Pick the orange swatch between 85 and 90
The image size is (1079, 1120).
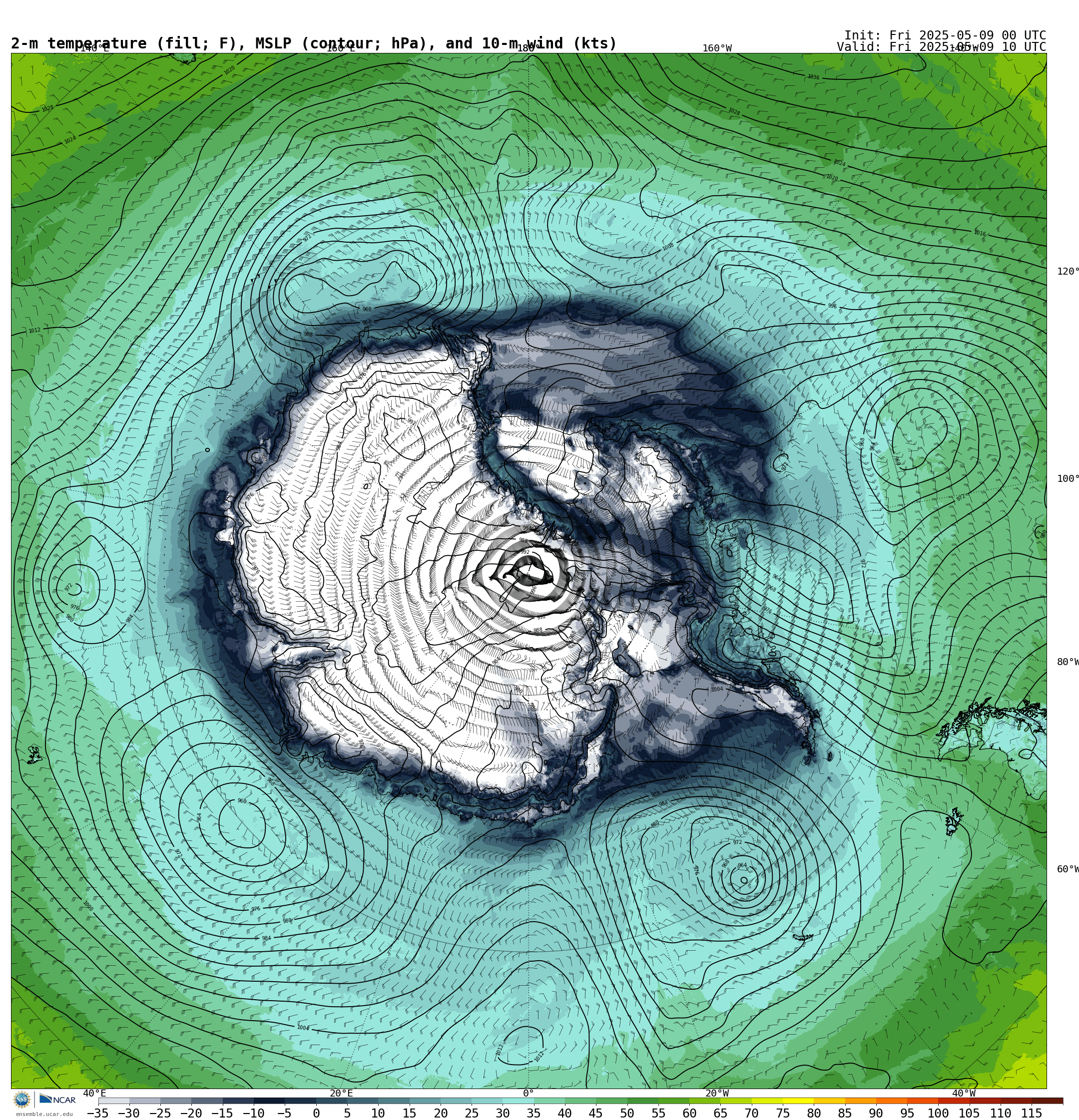[x=861, y=1101]
